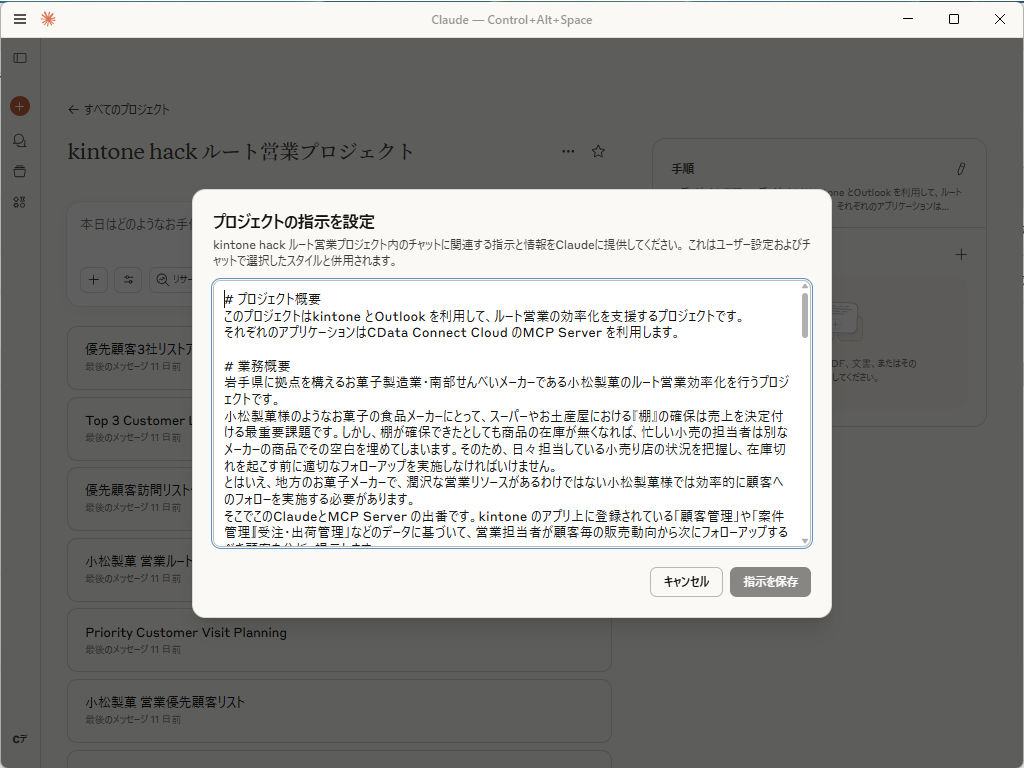
Task: Open the Chats icon in the sidebar
Action: pyautogui.click(x=19, y=140)
